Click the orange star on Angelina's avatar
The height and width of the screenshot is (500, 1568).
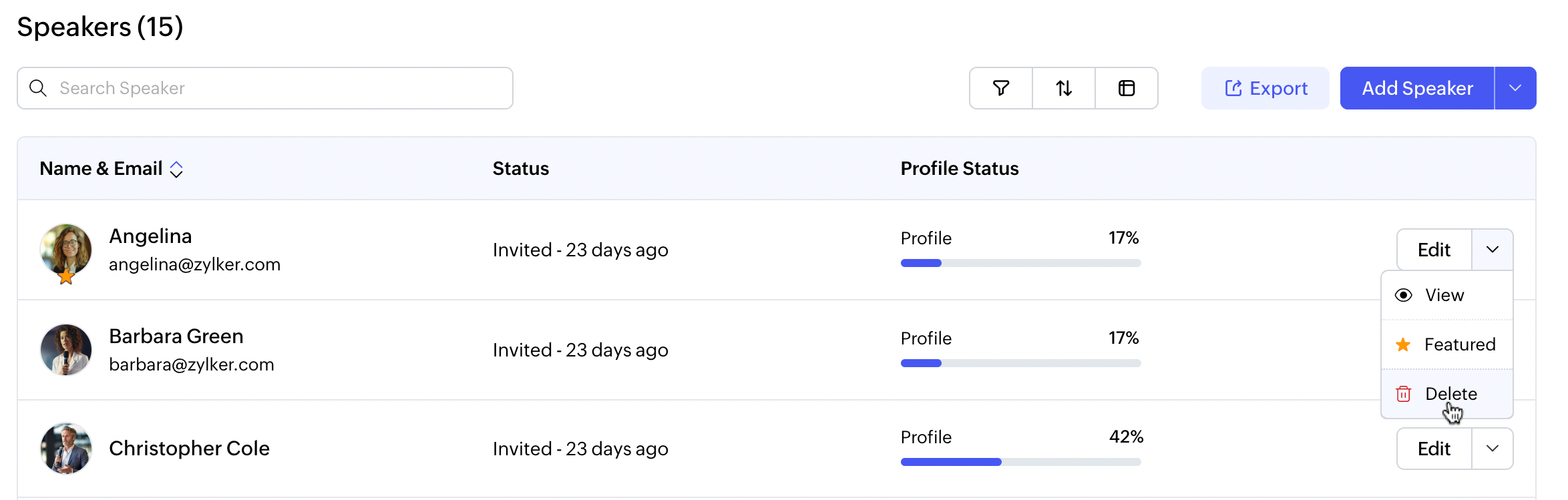coord(66,276)
